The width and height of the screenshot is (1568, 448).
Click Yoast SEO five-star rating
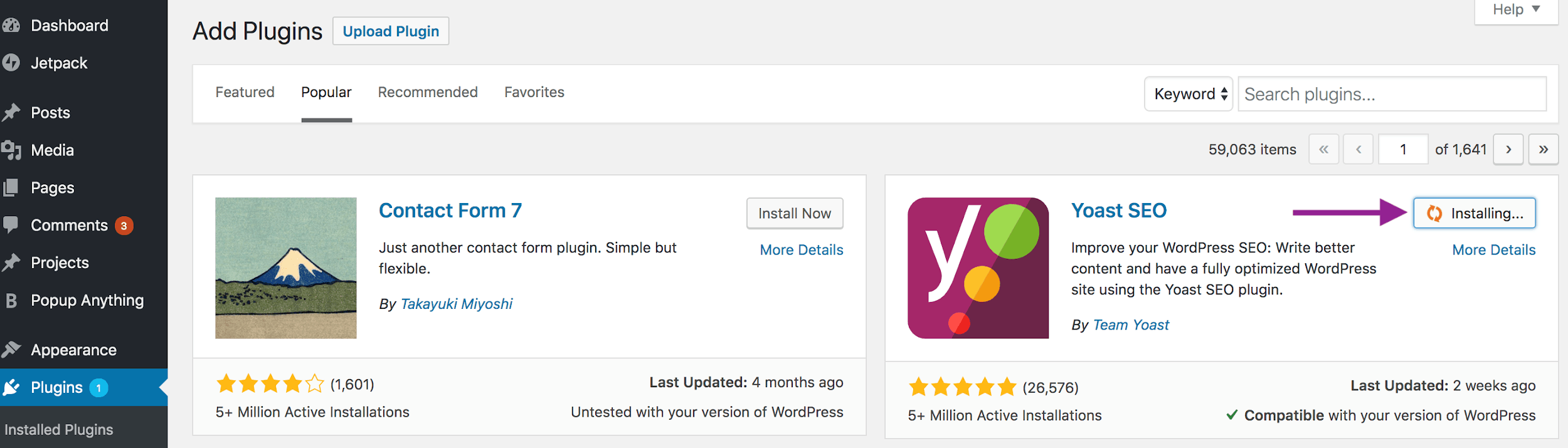tap(963, 387)
